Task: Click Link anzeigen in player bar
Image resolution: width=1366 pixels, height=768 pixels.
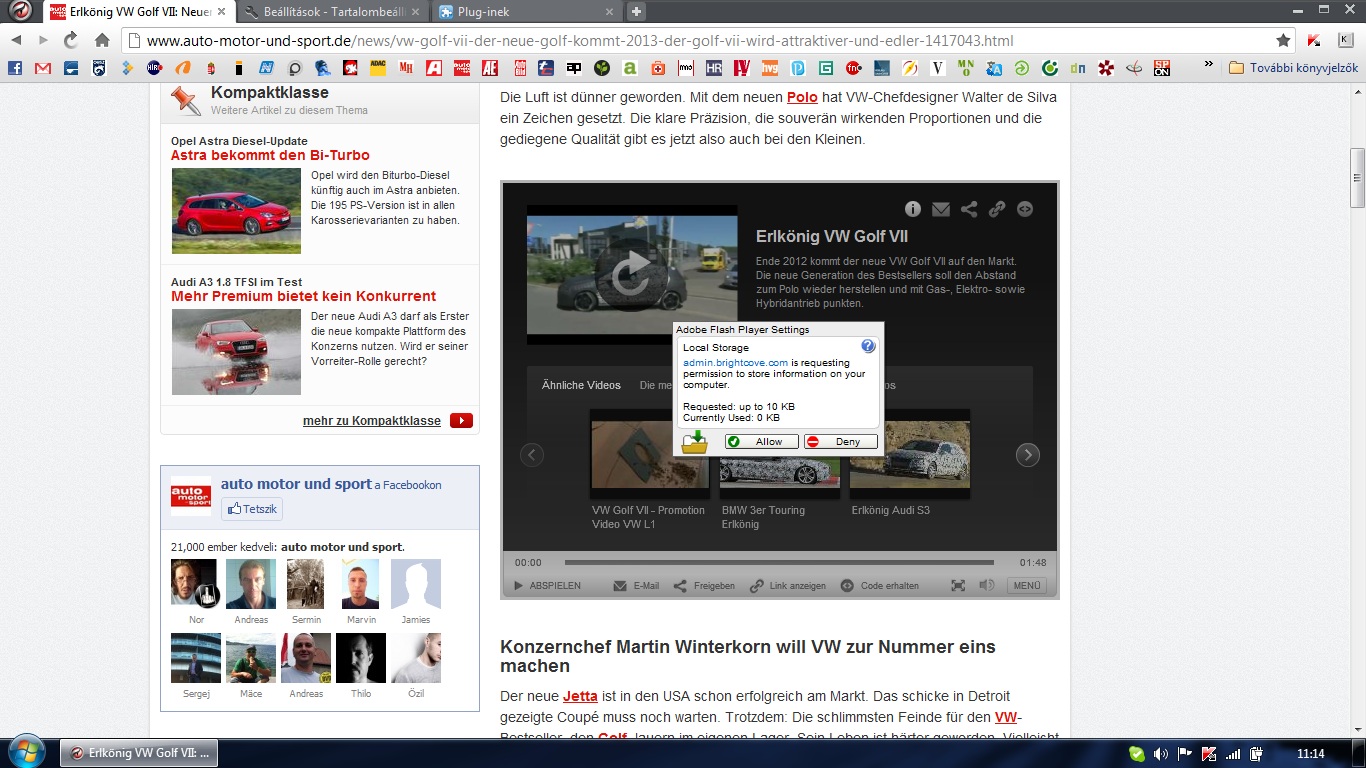Action: click(788, 586)
